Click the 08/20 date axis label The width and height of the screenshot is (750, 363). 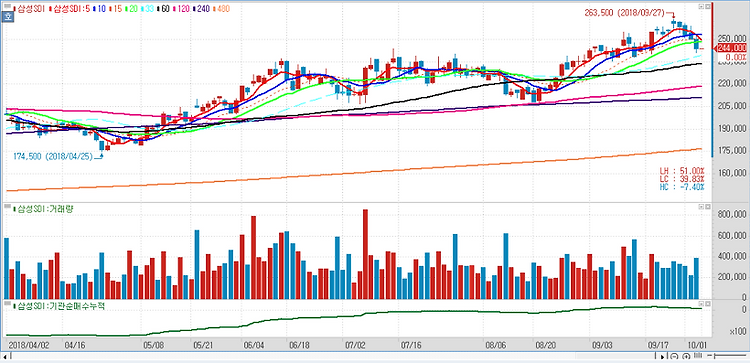545,344
